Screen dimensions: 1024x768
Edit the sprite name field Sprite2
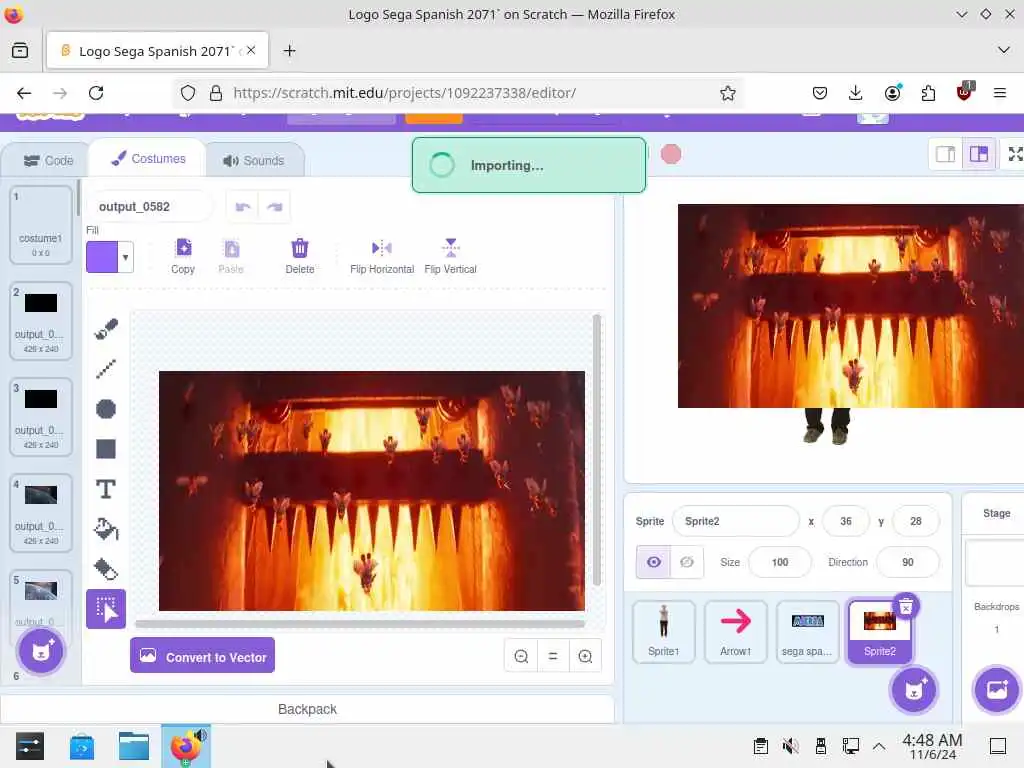tap(735, 521)
